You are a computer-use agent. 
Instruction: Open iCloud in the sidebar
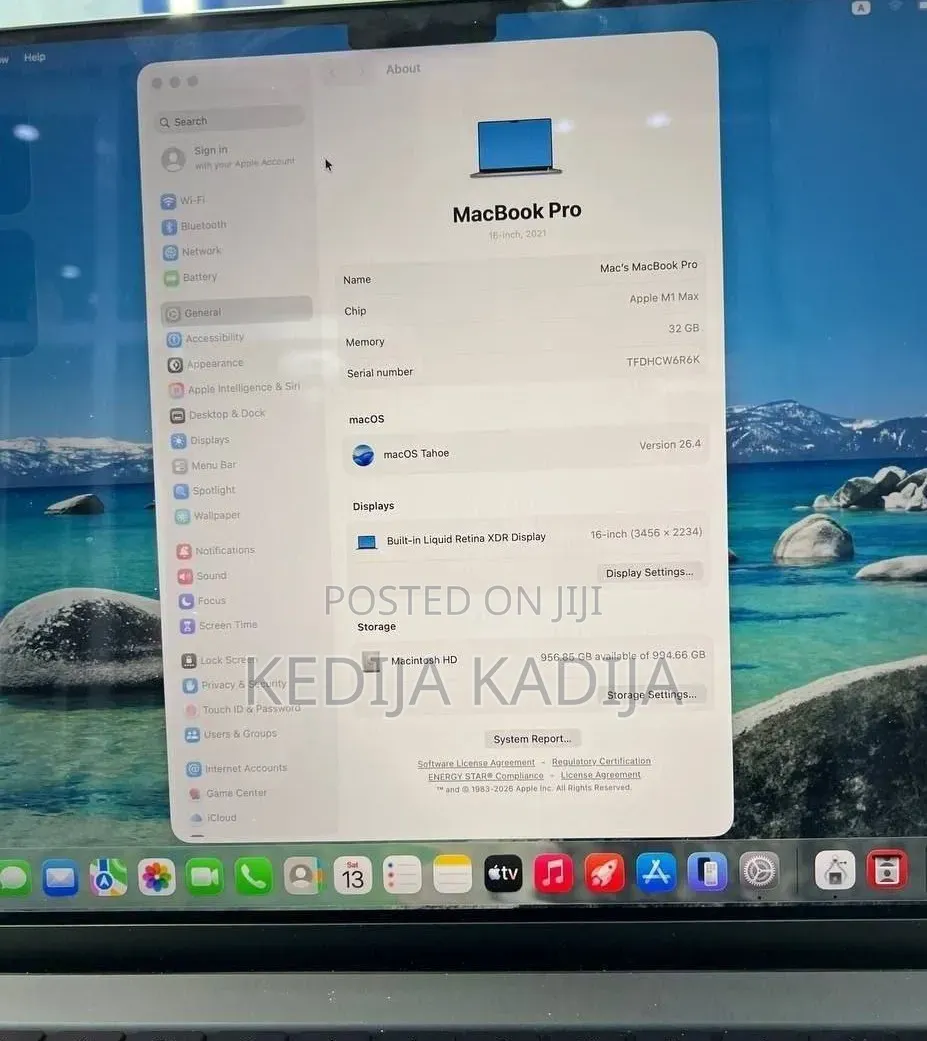[213, 817]
